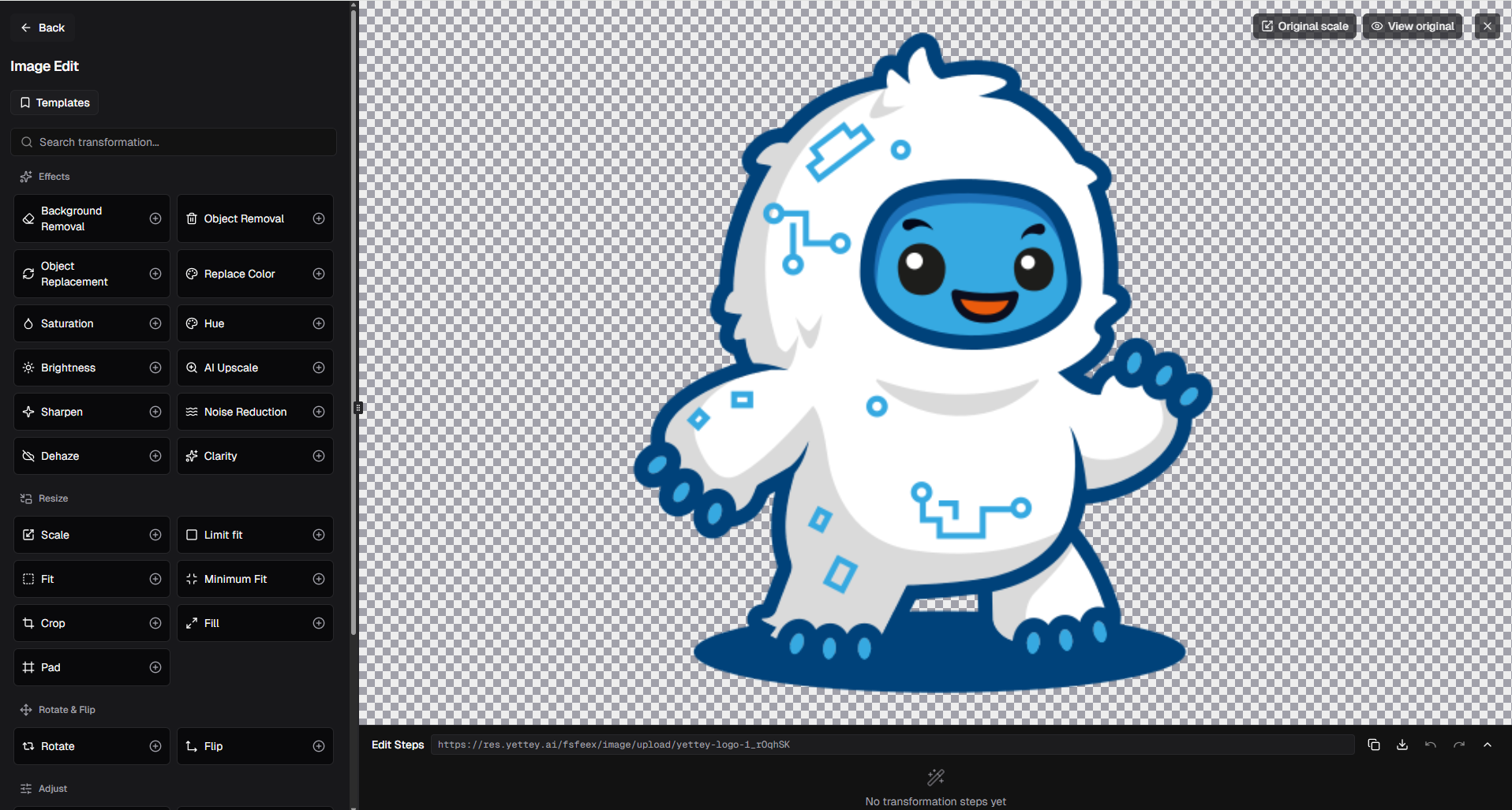Viewport: 1512px width, 810px height.
Task: Click the Search transformation input field
Action: click(174, 142)
